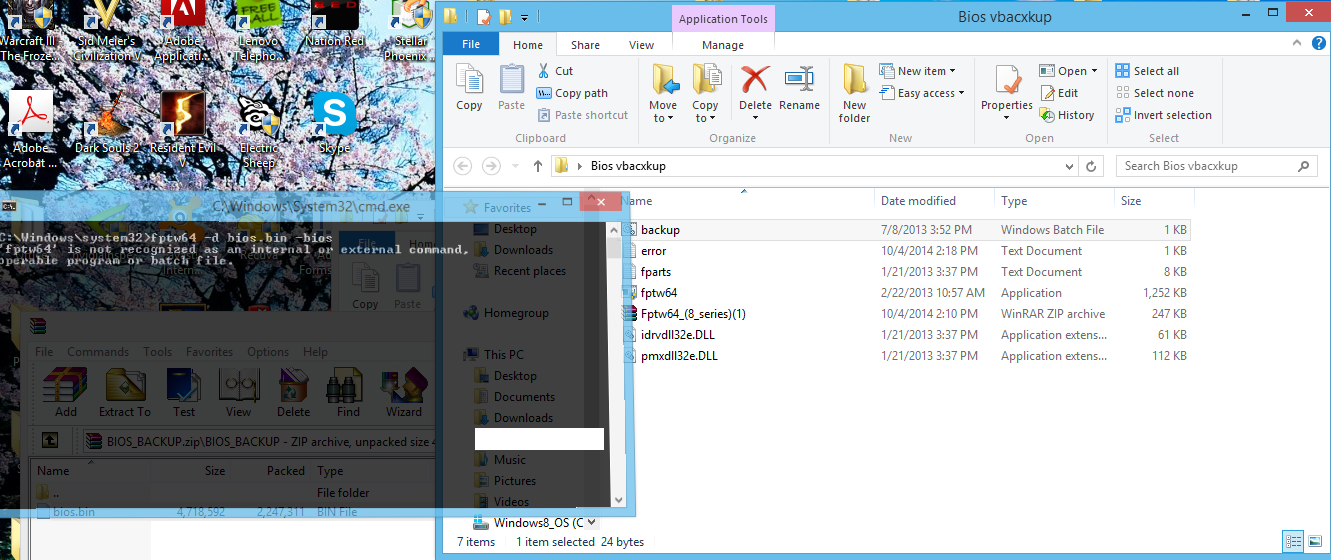Select the fptw64 application file
This screenshot has height=560, width=1331.
905,293
